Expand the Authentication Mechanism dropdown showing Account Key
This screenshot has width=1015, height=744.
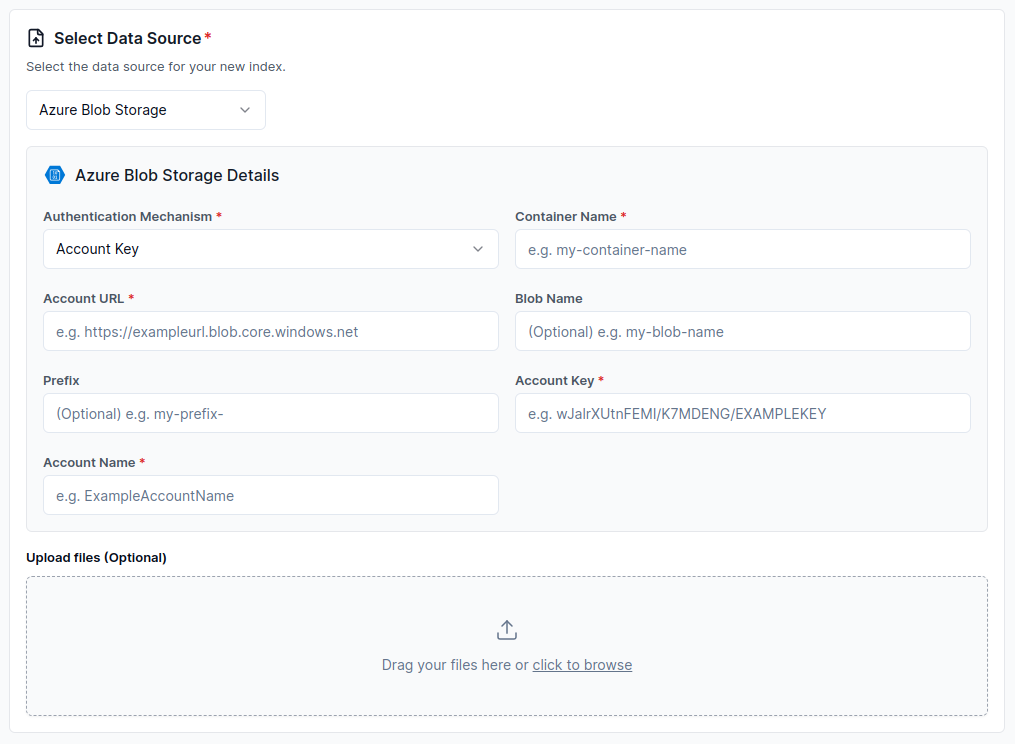(270, 249)
